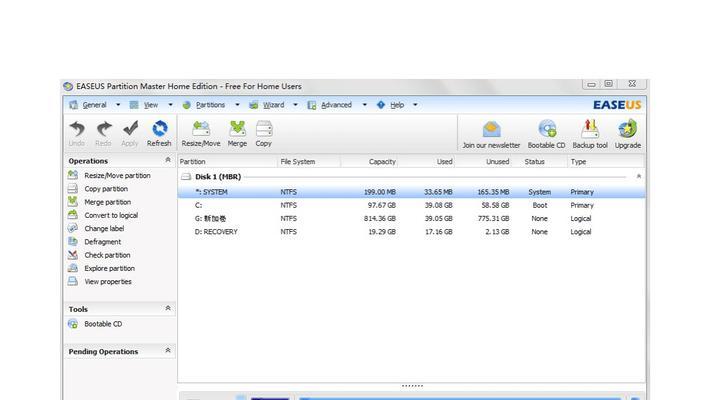Collapse the Disk 1 (MBR) group
707x400 pixels.
coord(638,176)
